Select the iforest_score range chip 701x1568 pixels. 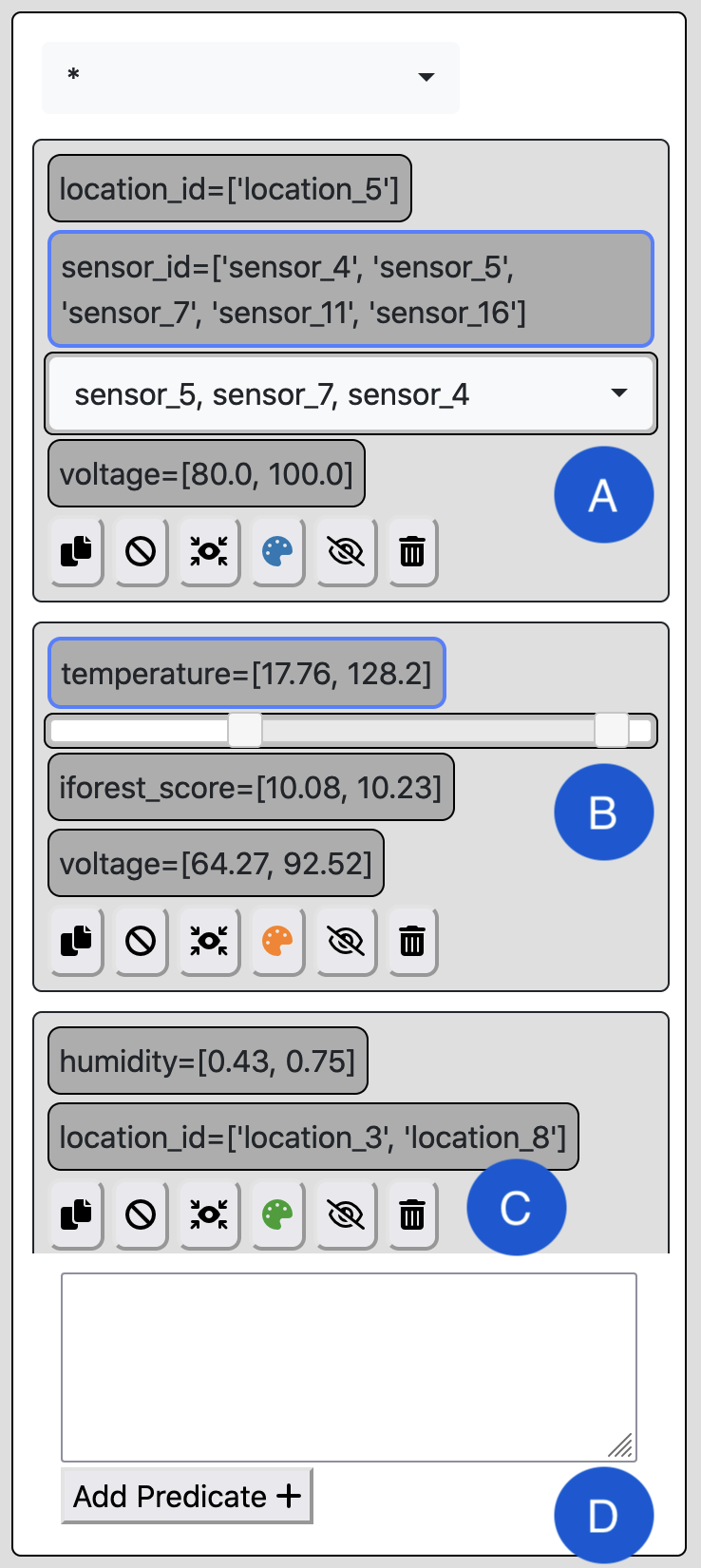coord(251,787)
